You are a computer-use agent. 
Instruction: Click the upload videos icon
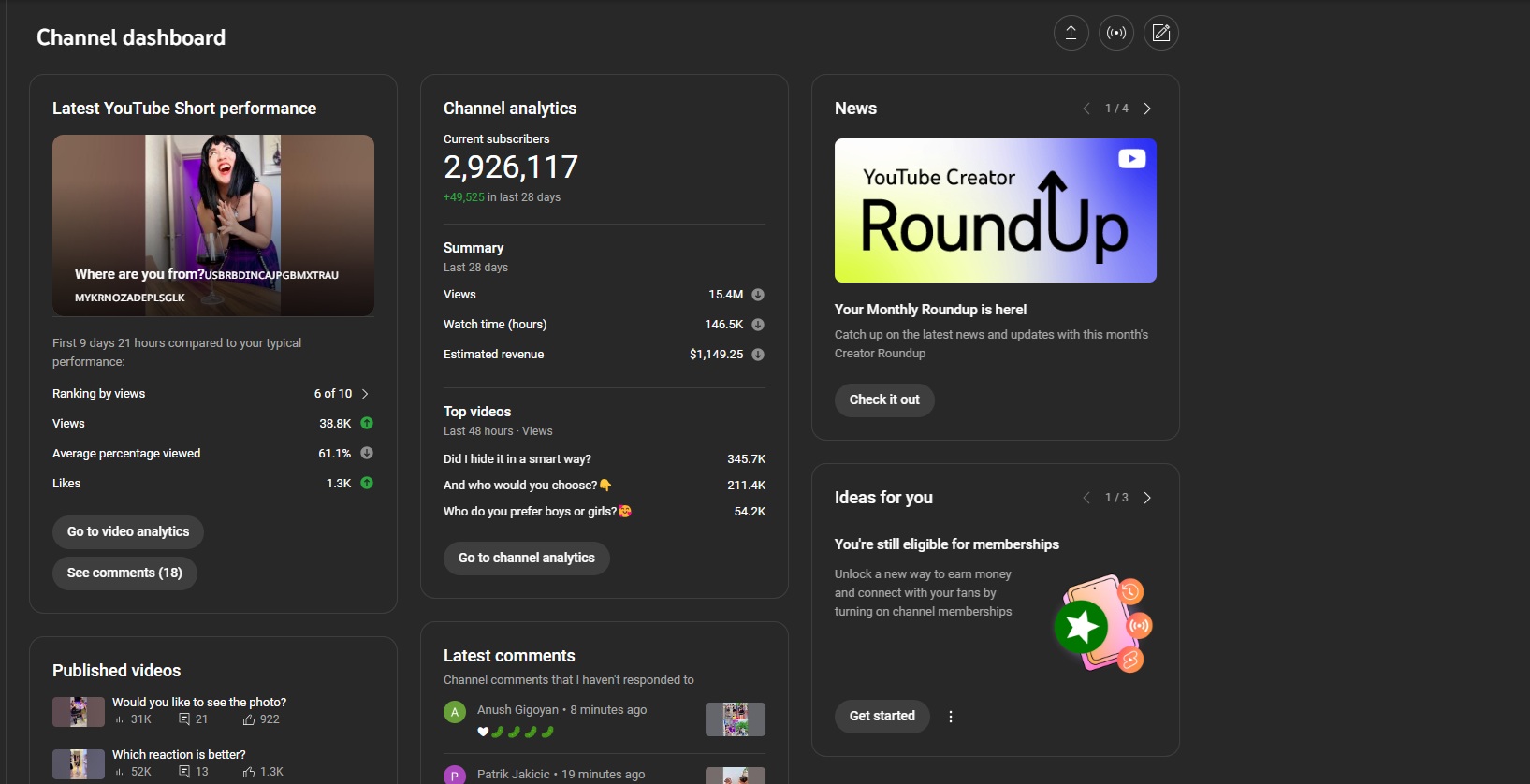(1071, 33)
